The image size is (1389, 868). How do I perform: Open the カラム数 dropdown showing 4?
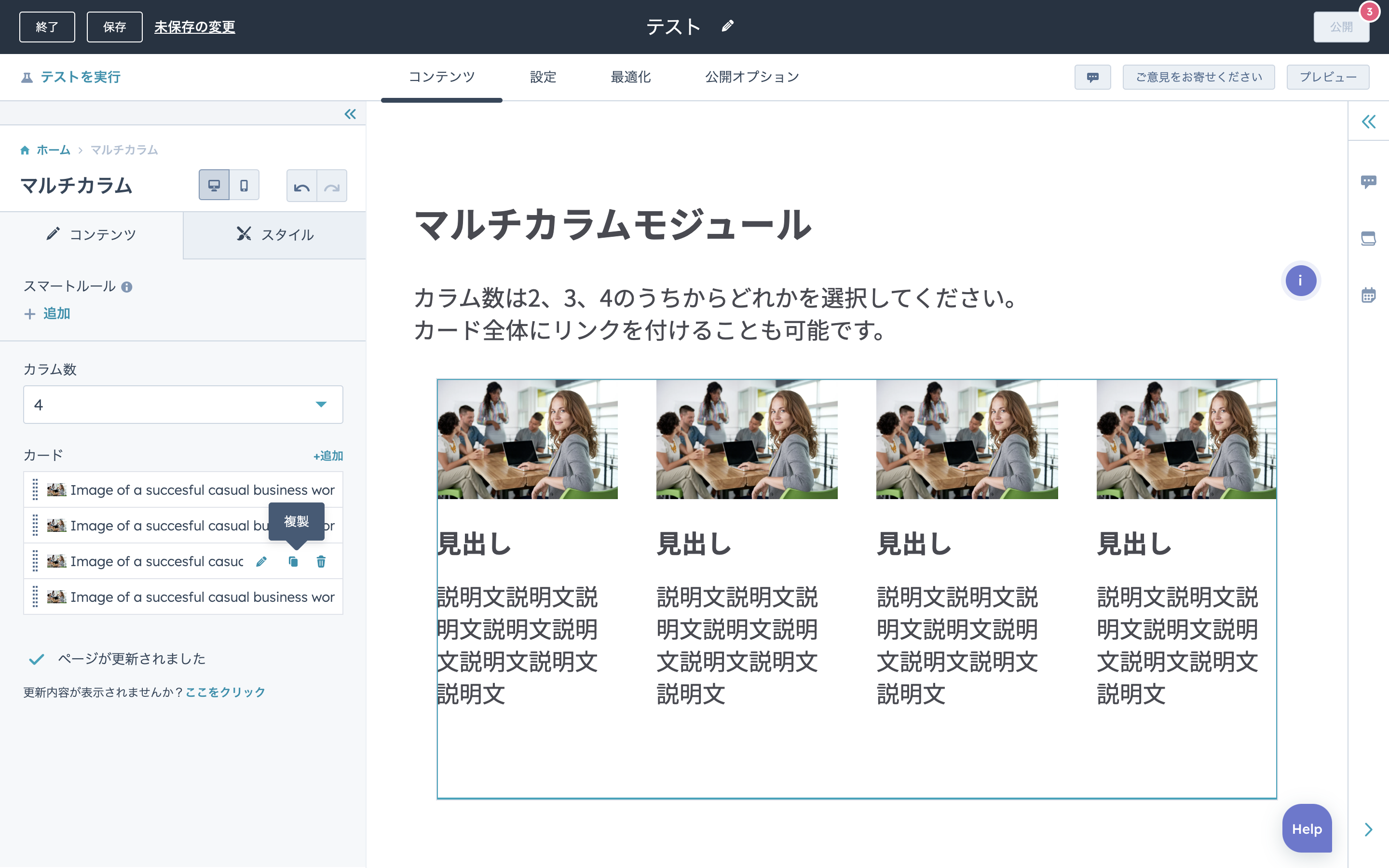(183, 405)
